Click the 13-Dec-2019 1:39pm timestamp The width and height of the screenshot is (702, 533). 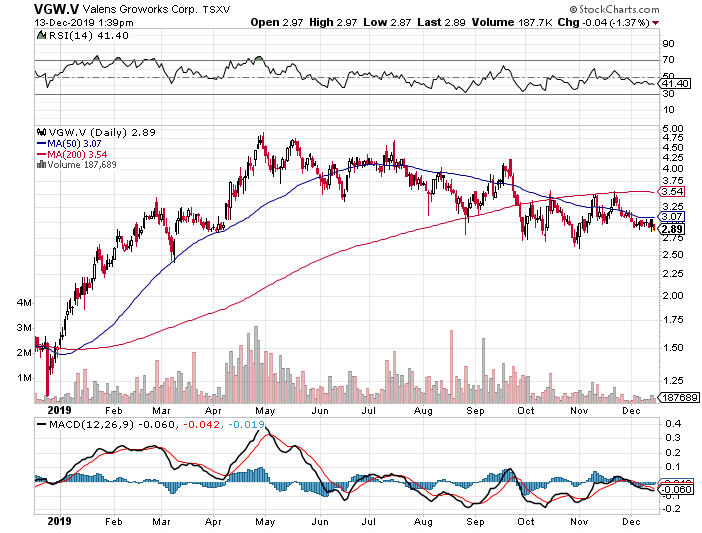(84, 22)
